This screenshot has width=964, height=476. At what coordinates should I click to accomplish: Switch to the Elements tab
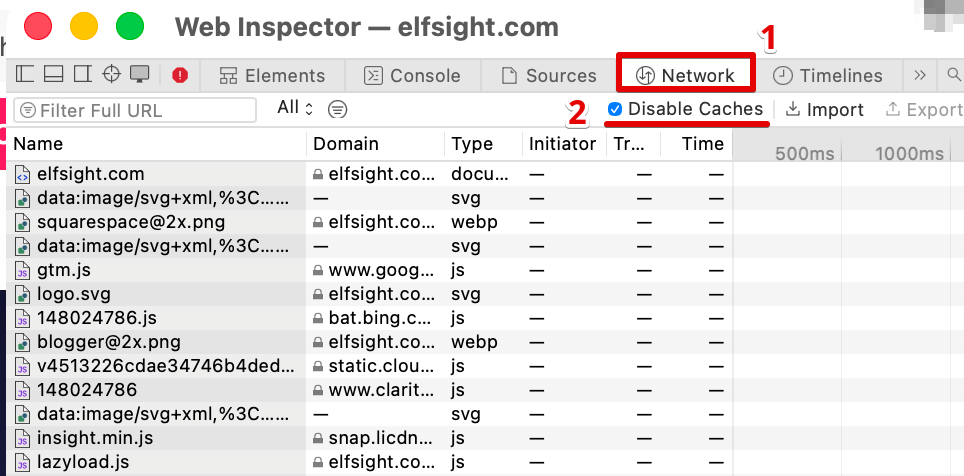272,76
